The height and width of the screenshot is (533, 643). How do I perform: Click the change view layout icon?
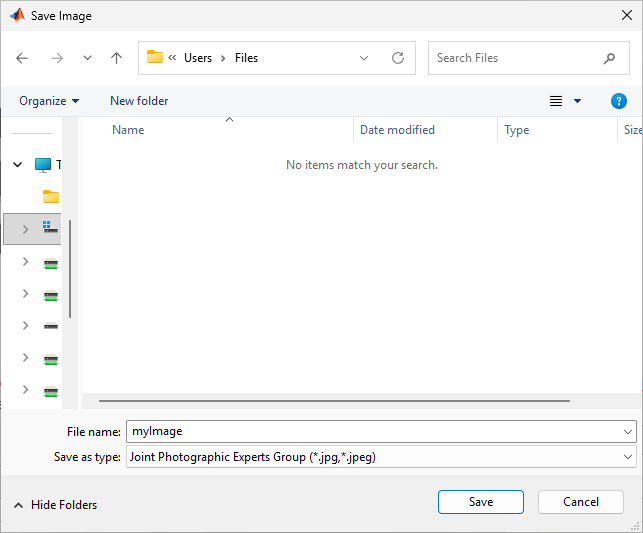(556, 101)
